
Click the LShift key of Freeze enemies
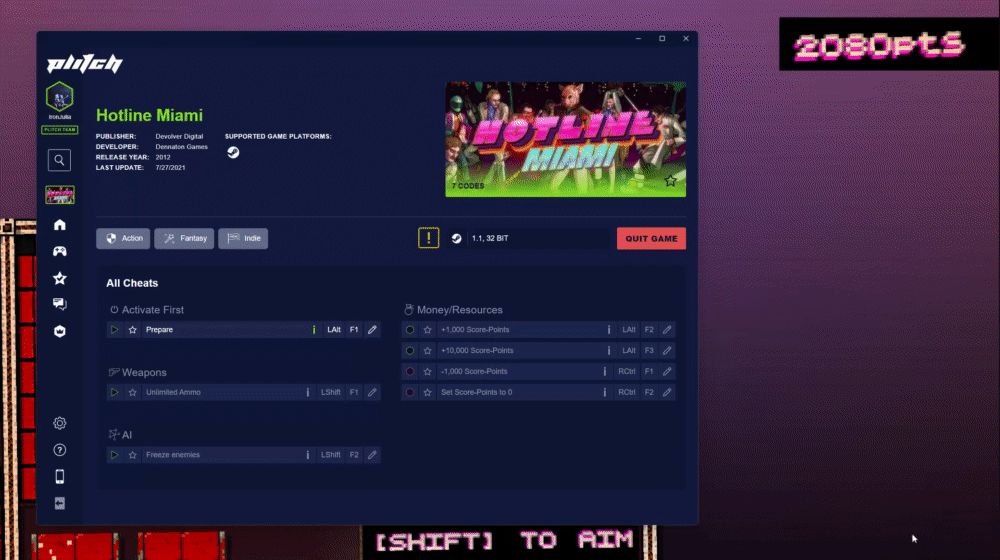point(330,455)
